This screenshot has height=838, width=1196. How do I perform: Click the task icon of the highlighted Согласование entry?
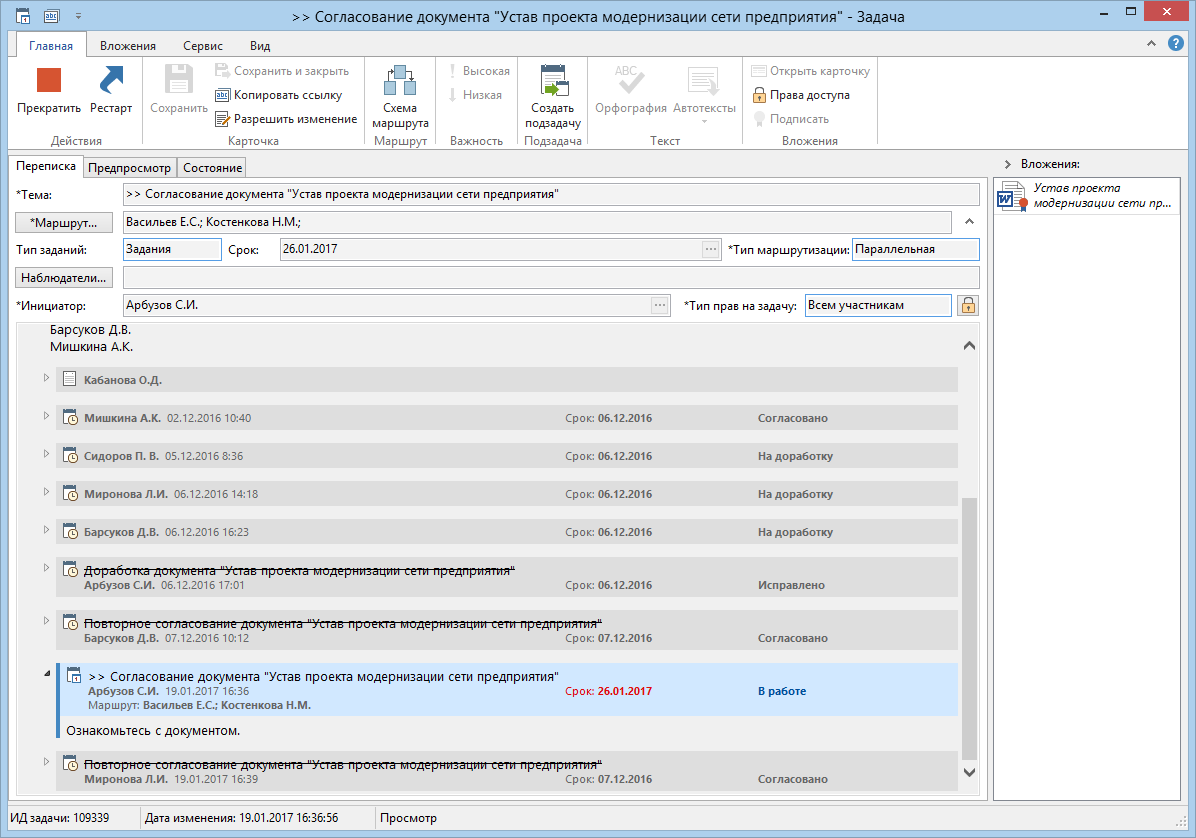coord(74,676)
